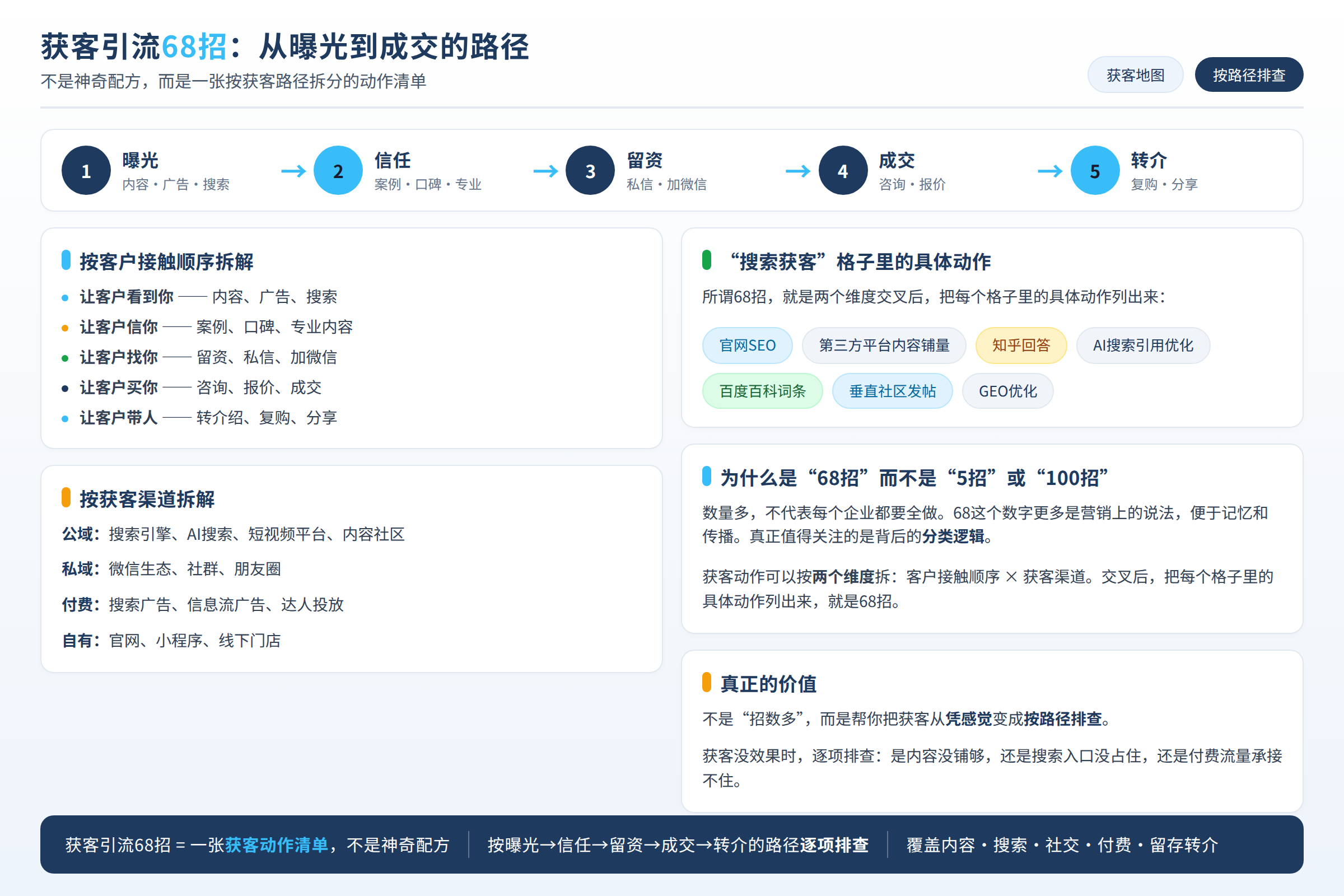Click the step subtitle 复购·分享
This screenshot has width=1344, height=896.
click(x=1164, y=185)
